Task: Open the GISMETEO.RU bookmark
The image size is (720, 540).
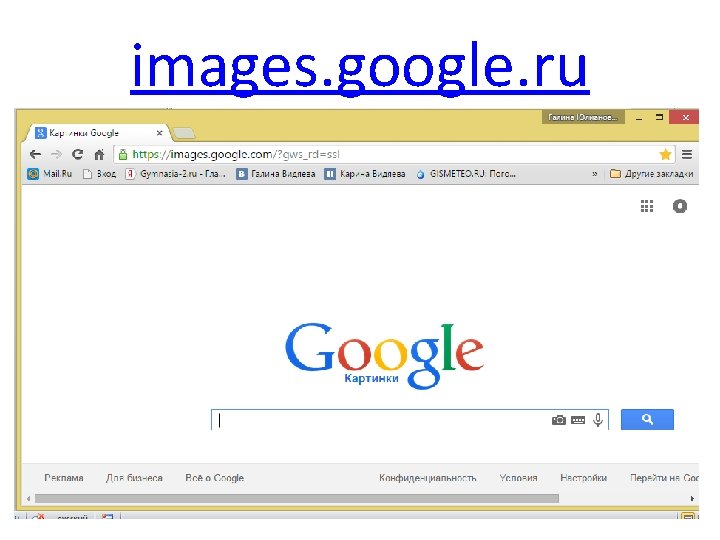Action: pyautogui.click(x=466, y=174)
